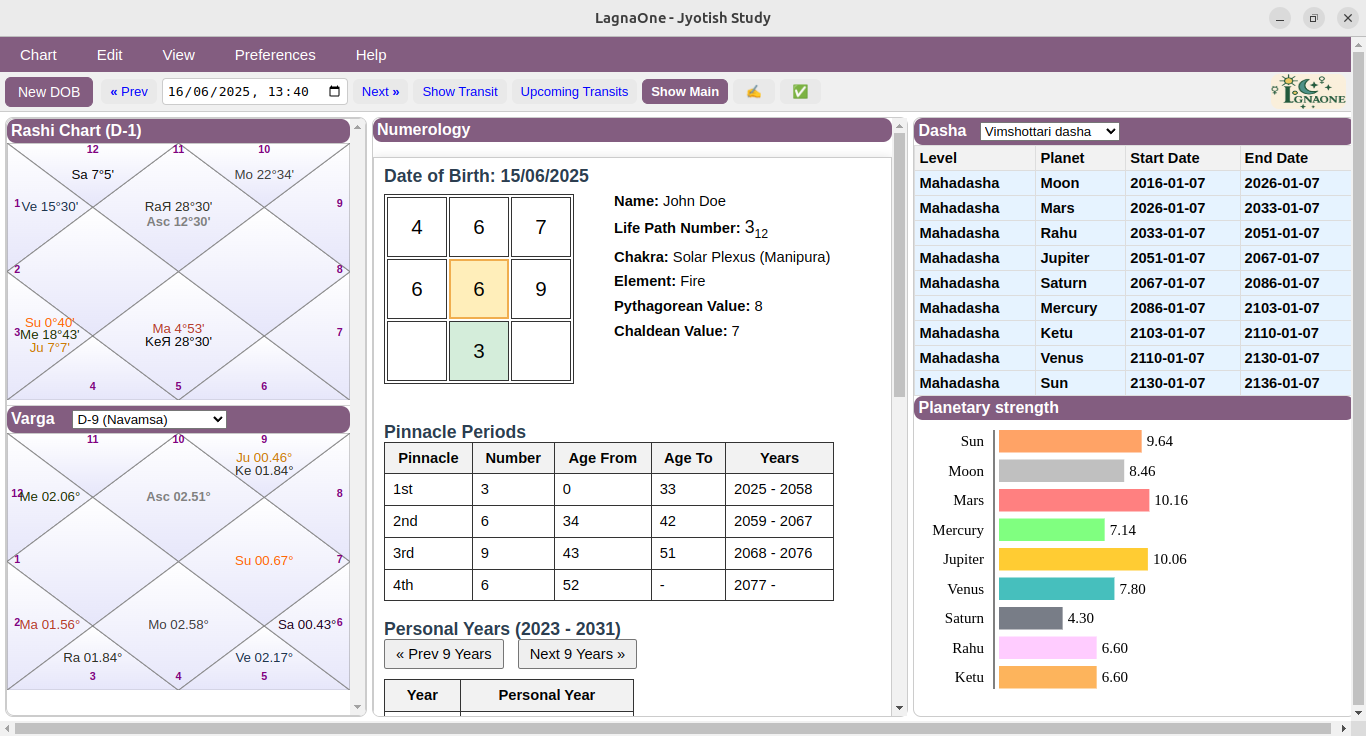Open the Preferences menu

[275, 55]
